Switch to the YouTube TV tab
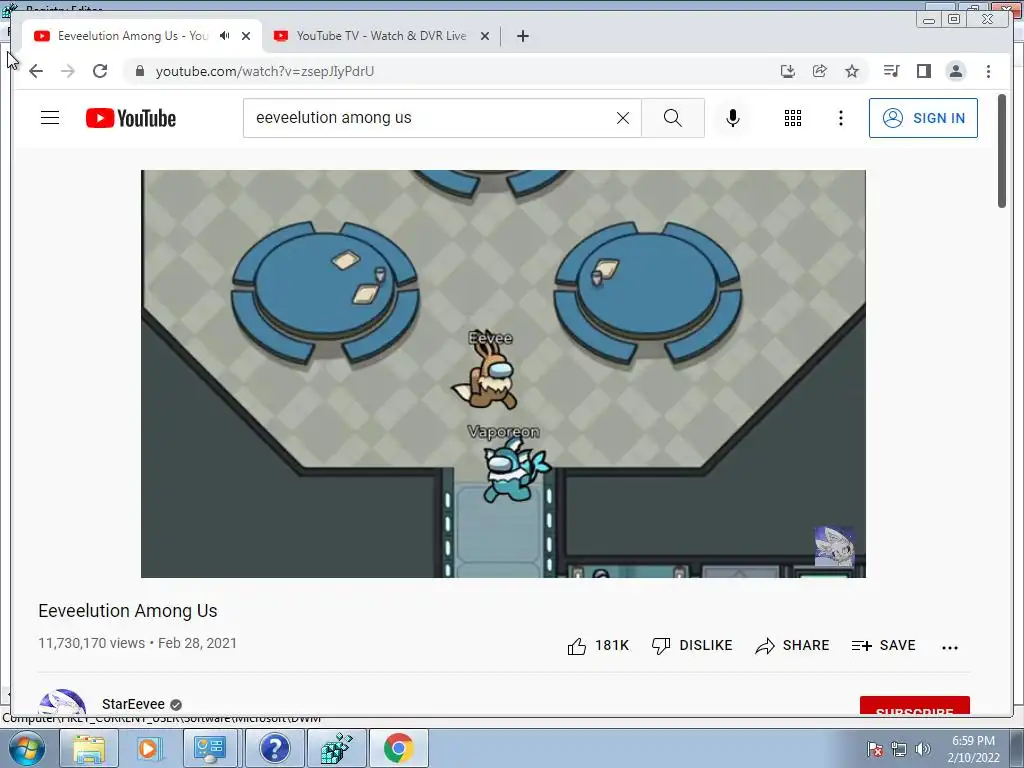The width and height of the screenshot is (1024, 768). coord(381,36)
